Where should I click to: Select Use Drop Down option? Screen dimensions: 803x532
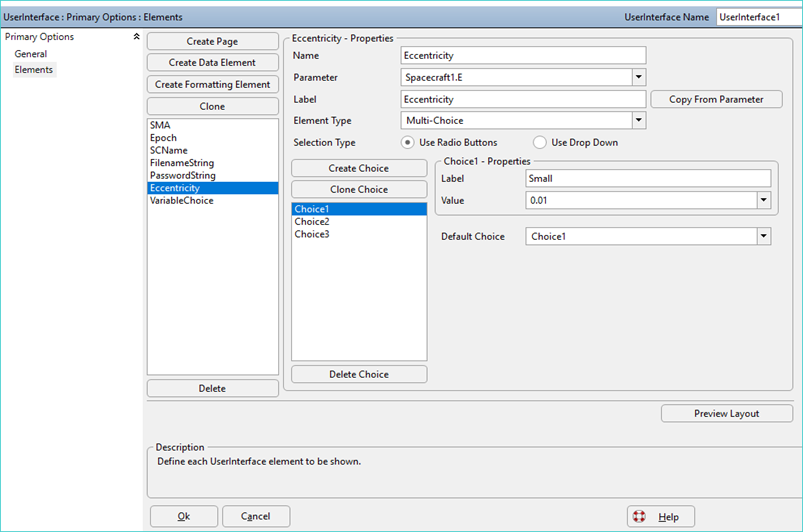coord(539,142)
